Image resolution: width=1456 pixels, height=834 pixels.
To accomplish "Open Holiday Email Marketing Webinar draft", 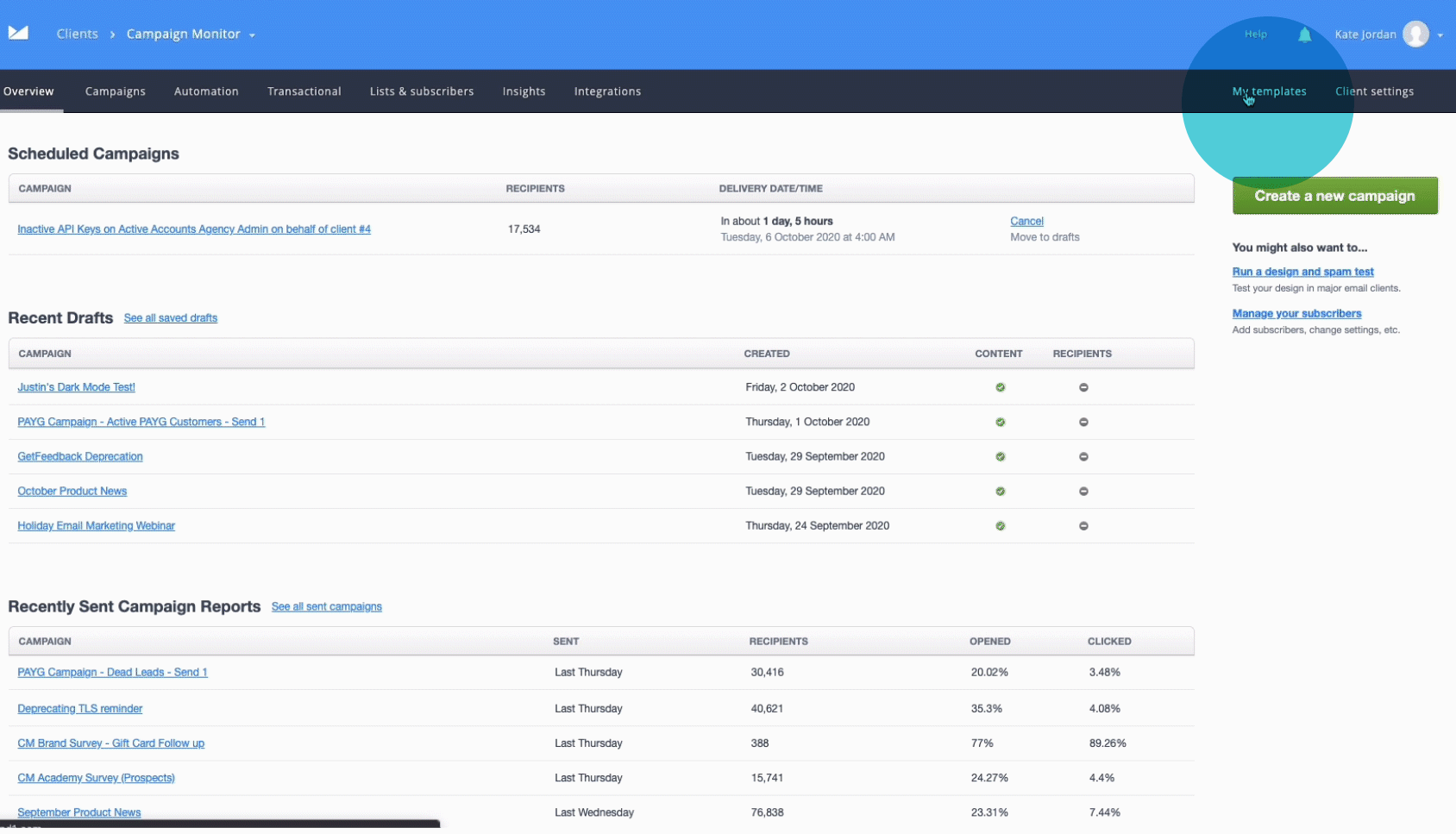I will (96, 525).
